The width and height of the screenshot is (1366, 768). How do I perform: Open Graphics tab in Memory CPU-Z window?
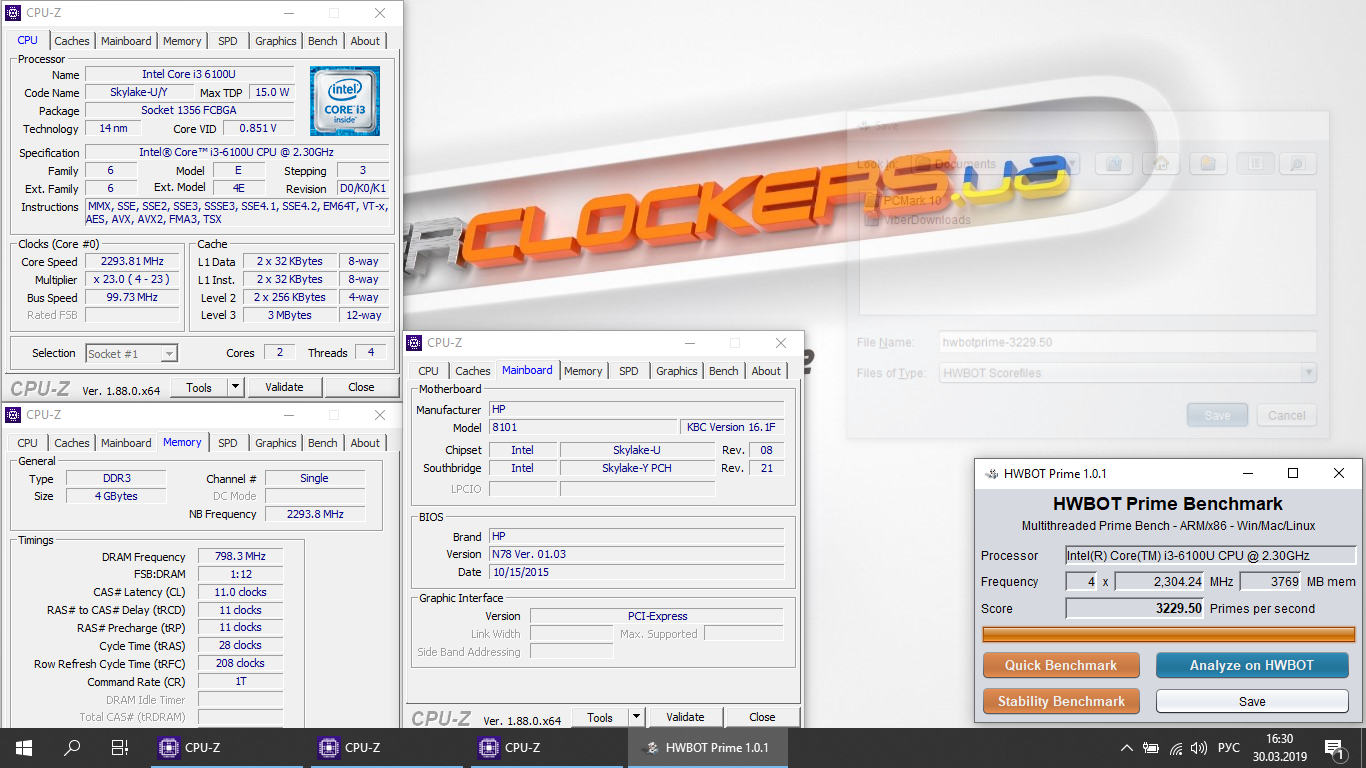[x=276, y=443]
